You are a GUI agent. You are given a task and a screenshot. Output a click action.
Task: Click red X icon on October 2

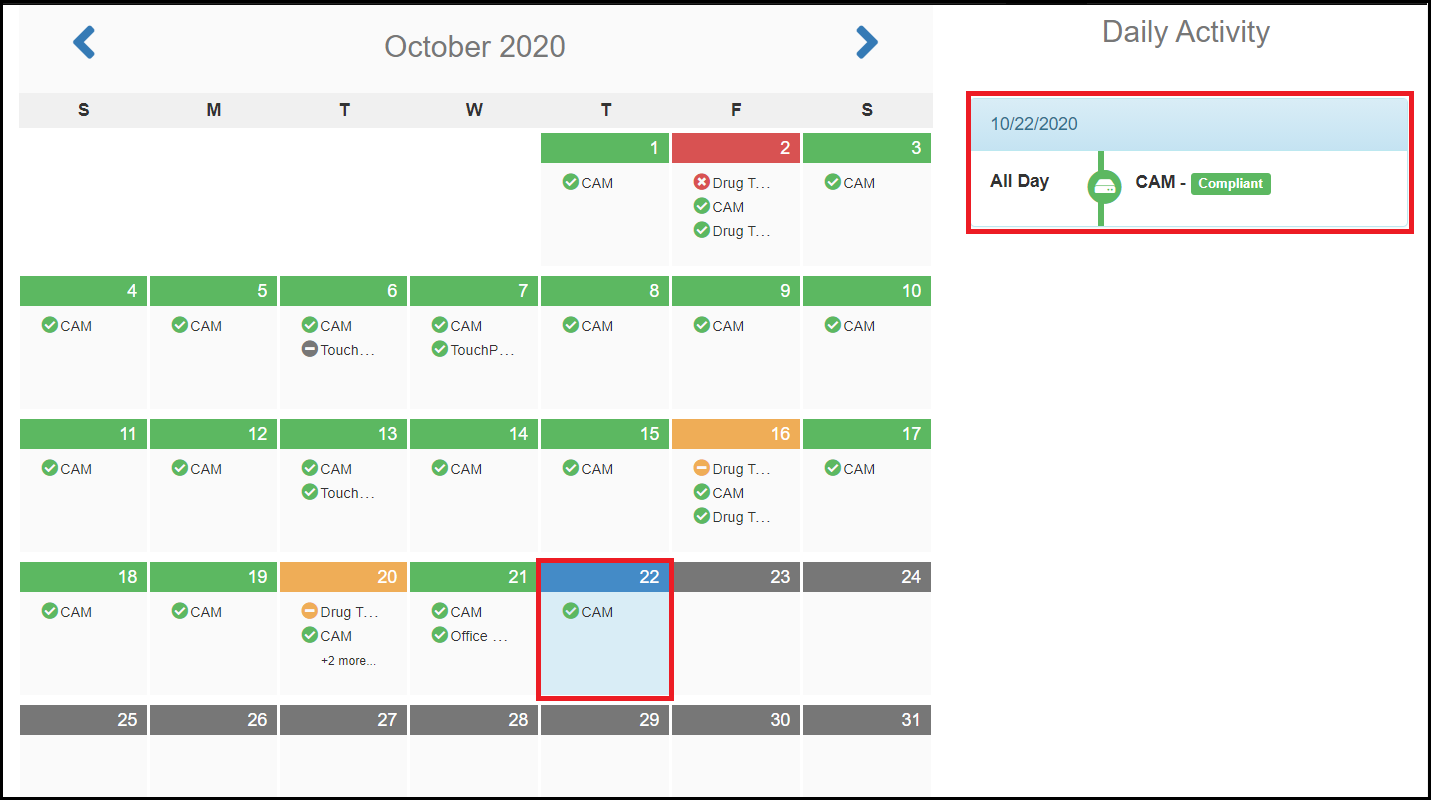click(701, 182)
